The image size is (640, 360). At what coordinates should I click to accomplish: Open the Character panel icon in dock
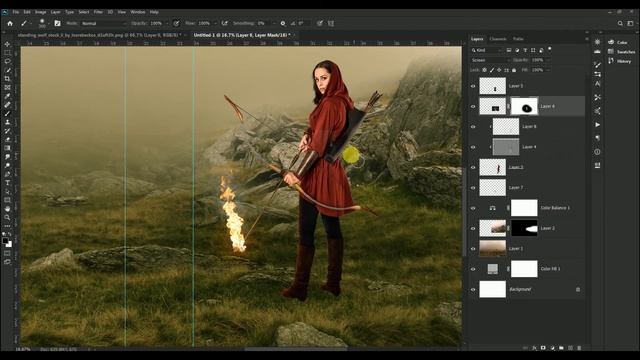click(x=598, y=84)
